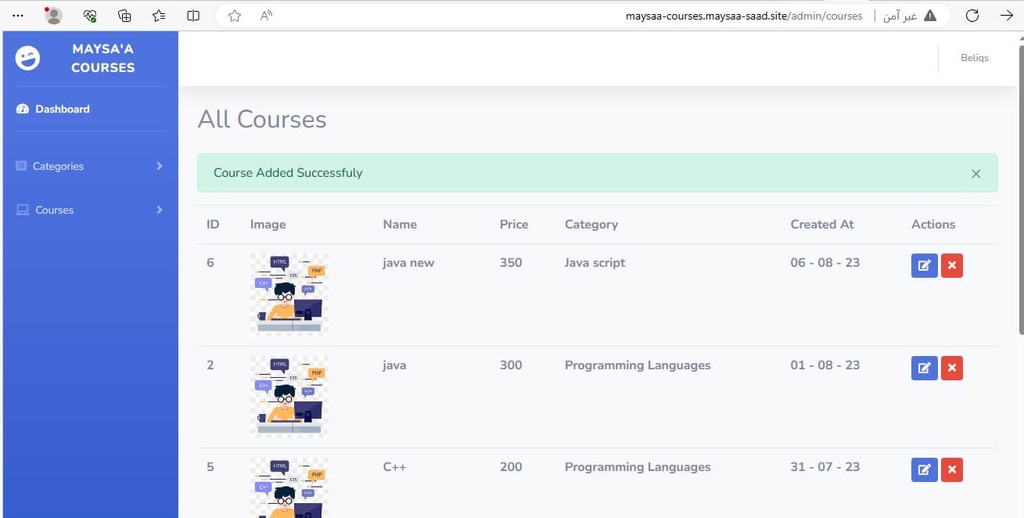Click the Dashboard gauge icon

point(22,109)
